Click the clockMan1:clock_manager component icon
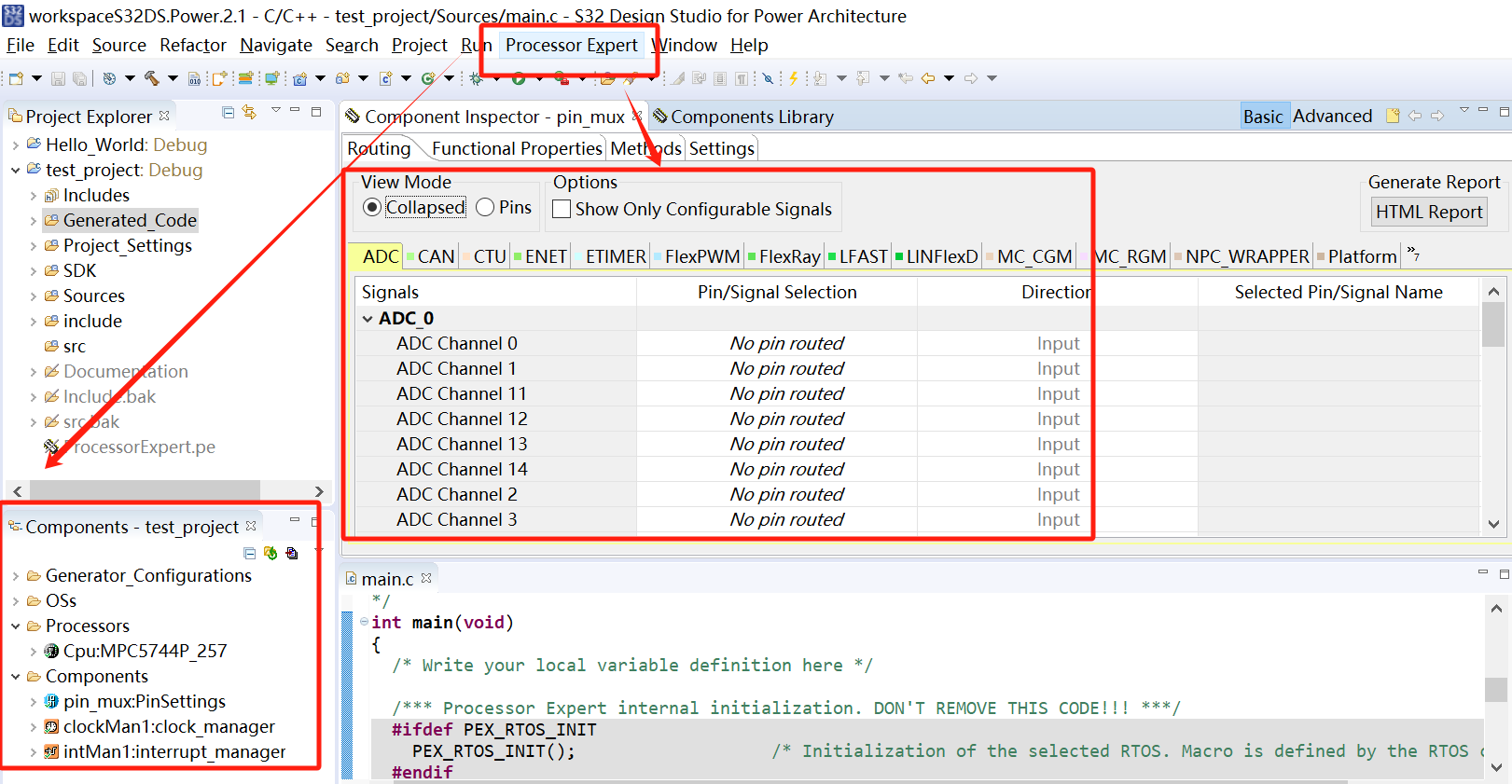Image resolution: width=1512 pixels, height=784 pixels. 51,726
